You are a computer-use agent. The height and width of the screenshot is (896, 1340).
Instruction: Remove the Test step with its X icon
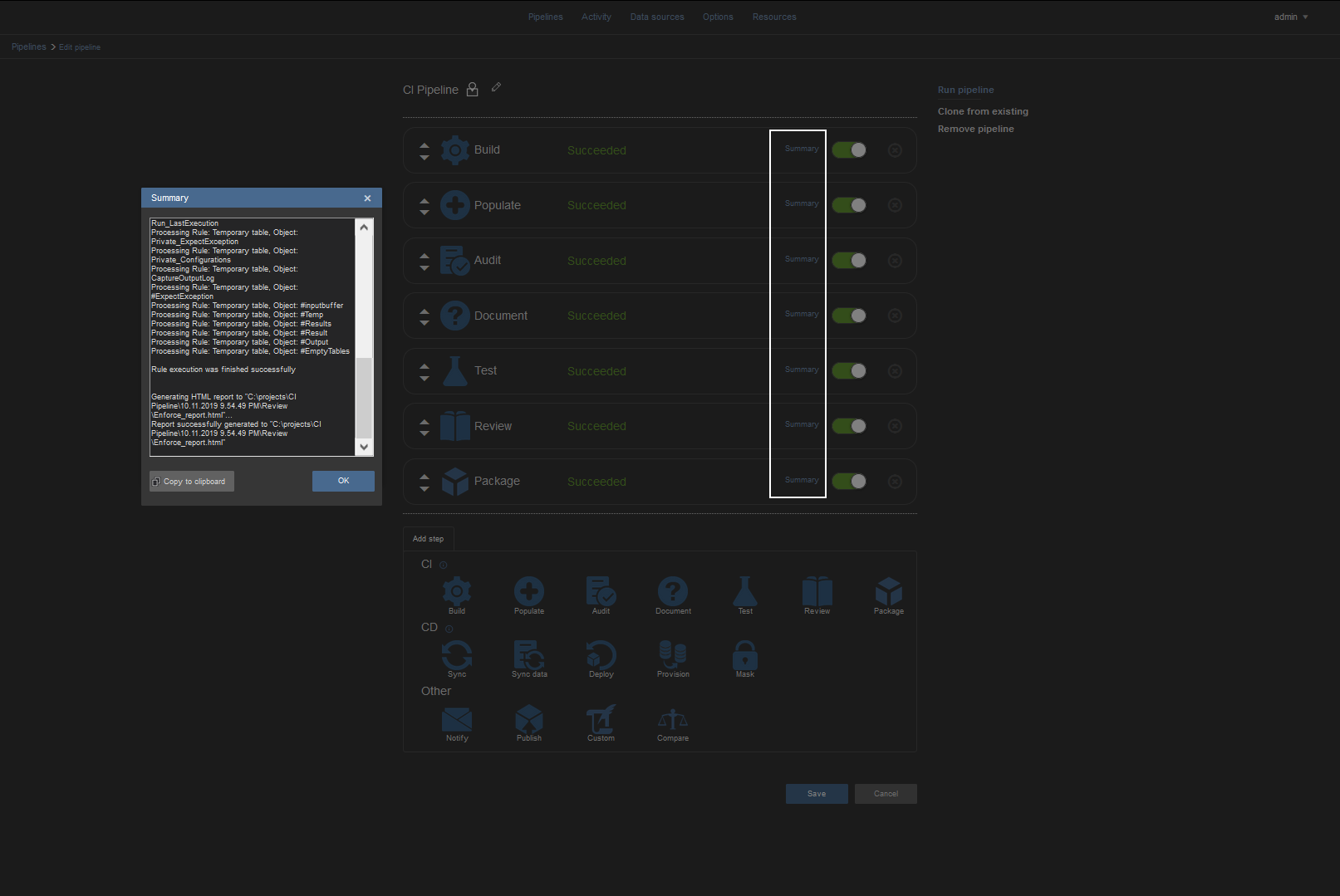tap(895, 371)
